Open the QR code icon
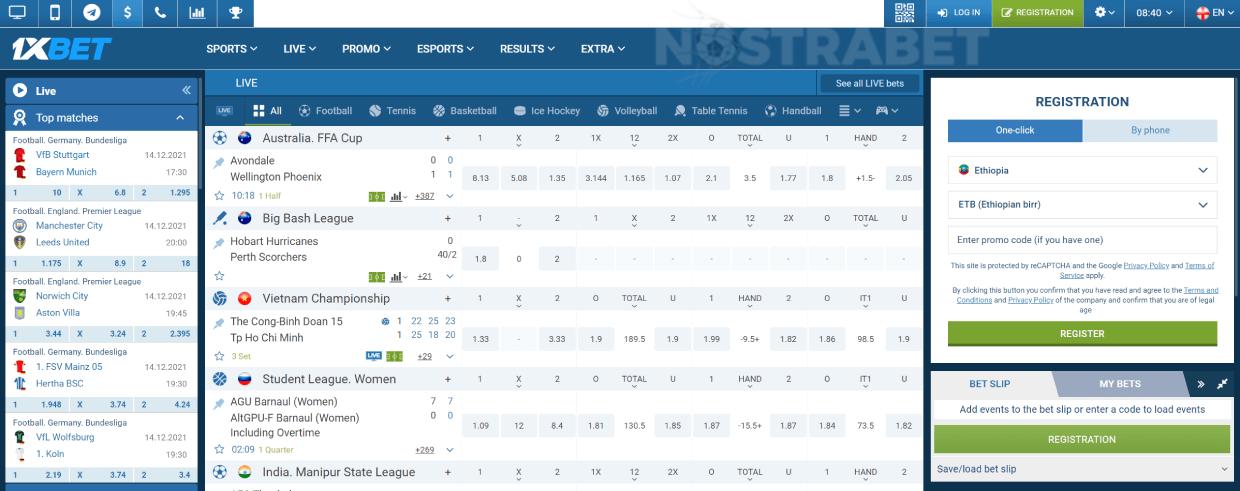The width and height of the screenshot is (1240, 491). tap(904, 13)
